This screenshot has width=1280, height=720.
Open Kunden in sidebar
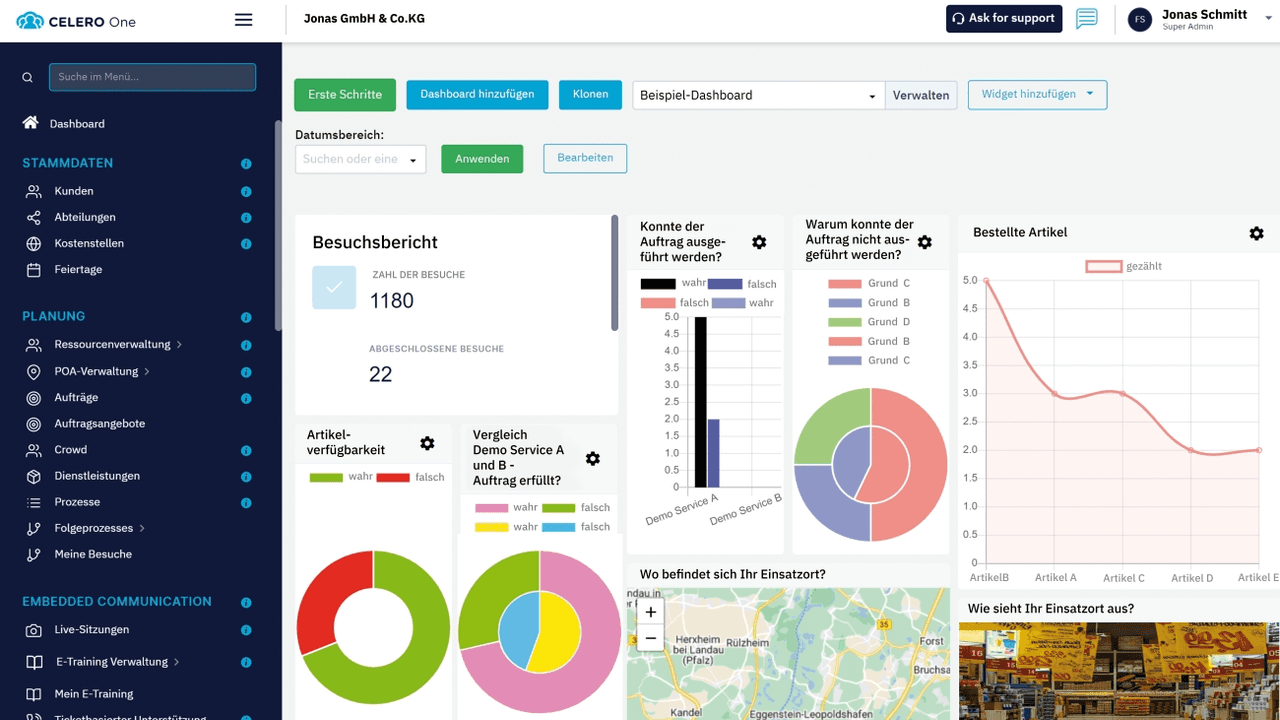click(x=74, y=191)
